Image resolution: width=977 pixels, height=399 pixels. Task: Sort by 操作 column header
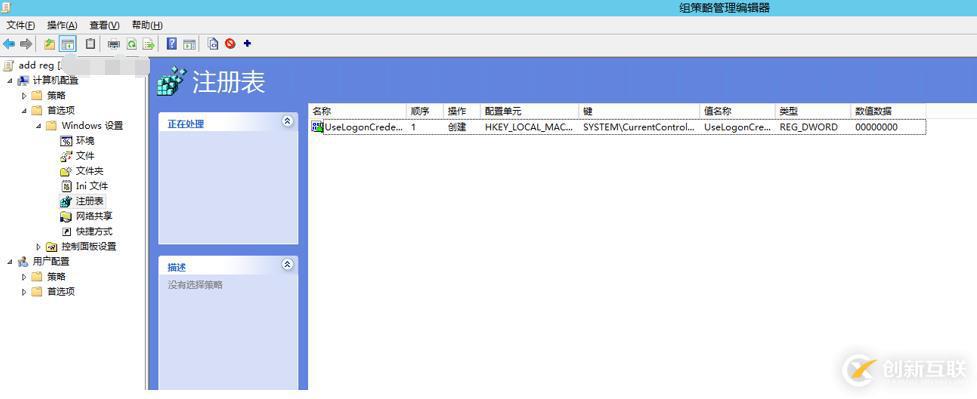[x=462, y=111]
